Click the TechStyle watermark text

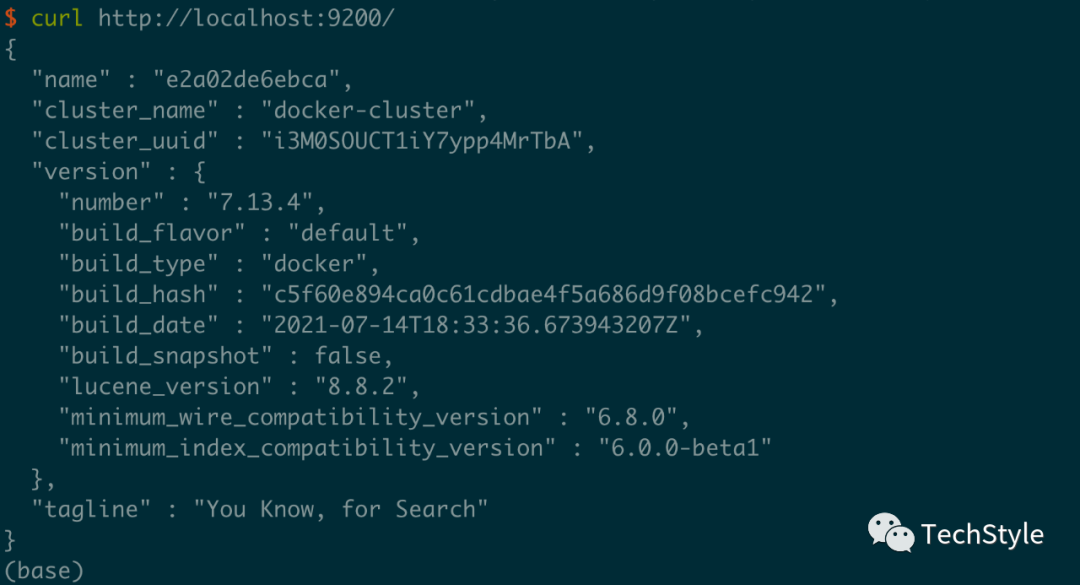[982, 534]
